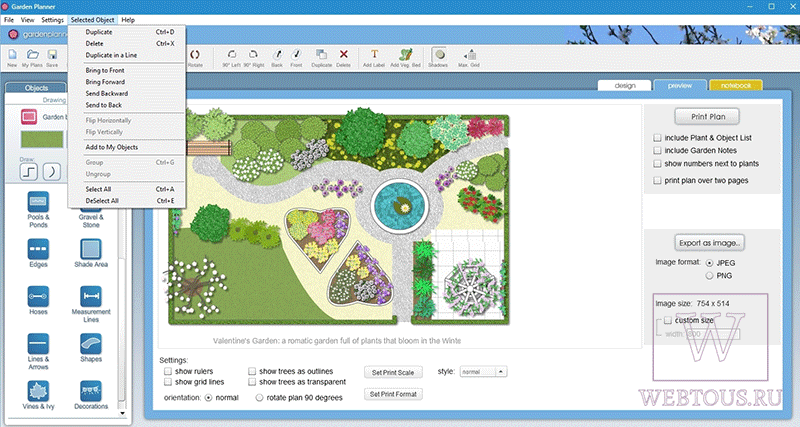This screenshot has height=427, width=800.
Task: Click the red Delete toolbar icon
Action: click(x=343, y=55)
